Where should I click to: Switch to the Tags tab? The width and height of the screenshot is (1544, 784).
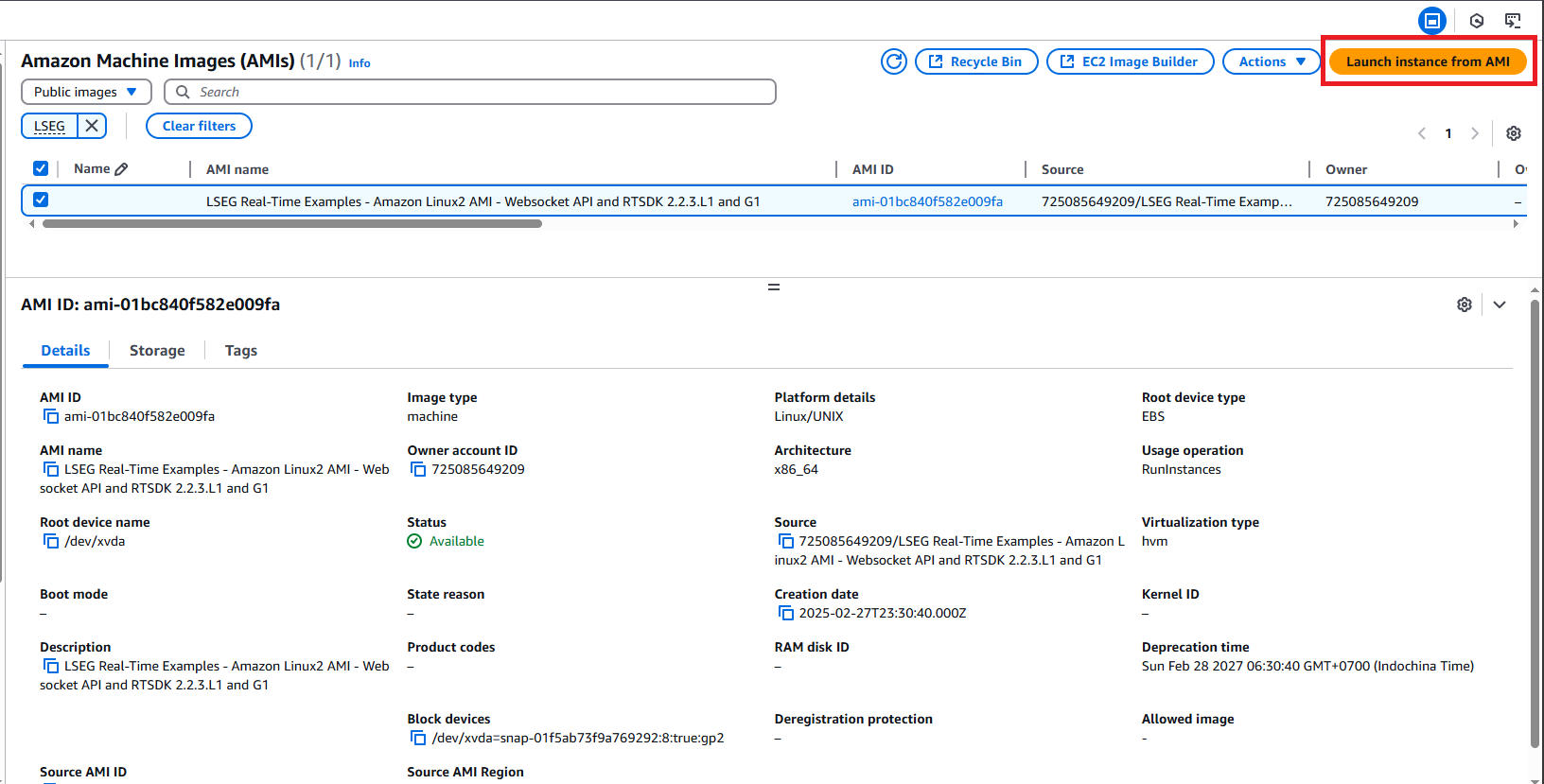pyautogui.click(x=241, y=351)
